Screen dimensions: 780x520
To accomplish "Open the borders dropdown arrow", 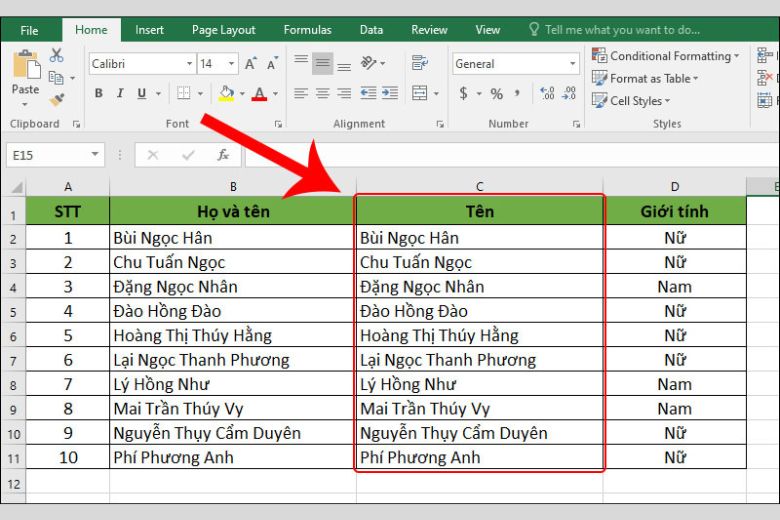I will (200, 94).
